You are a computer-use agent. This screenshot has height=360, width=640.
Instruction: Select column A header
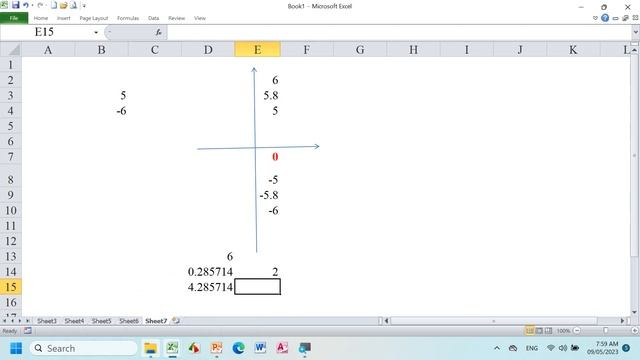[x=48, y=50]
